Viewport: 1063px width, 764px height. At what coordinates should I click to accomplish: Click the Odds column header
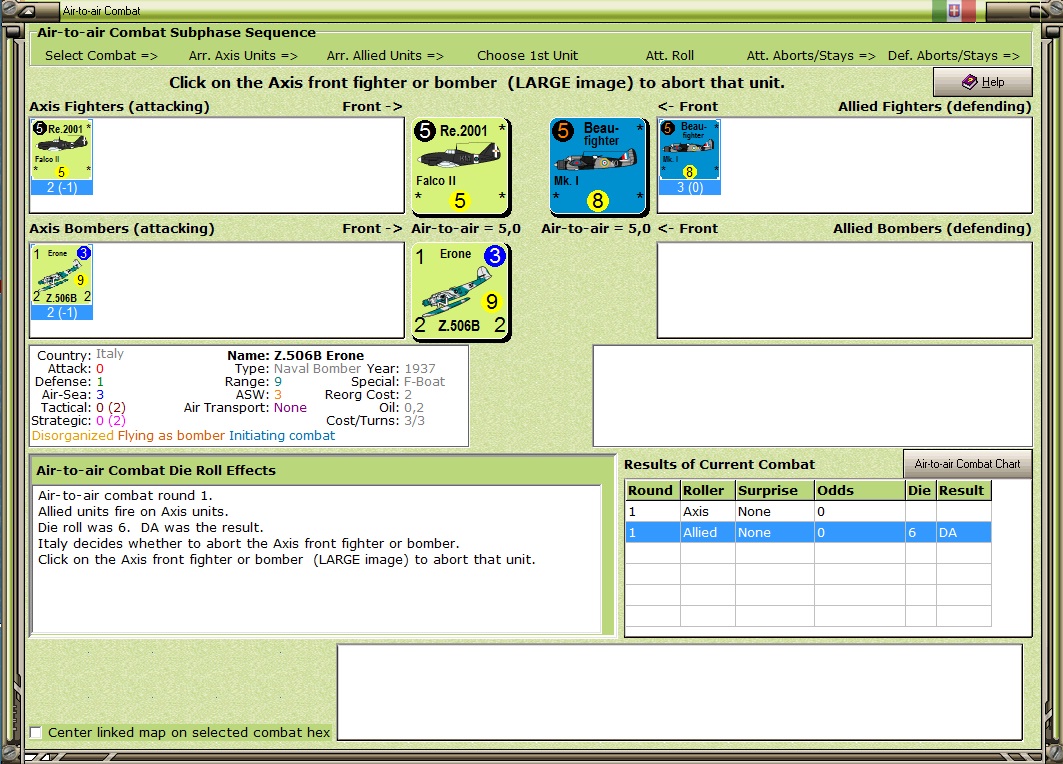coord(860,490)
